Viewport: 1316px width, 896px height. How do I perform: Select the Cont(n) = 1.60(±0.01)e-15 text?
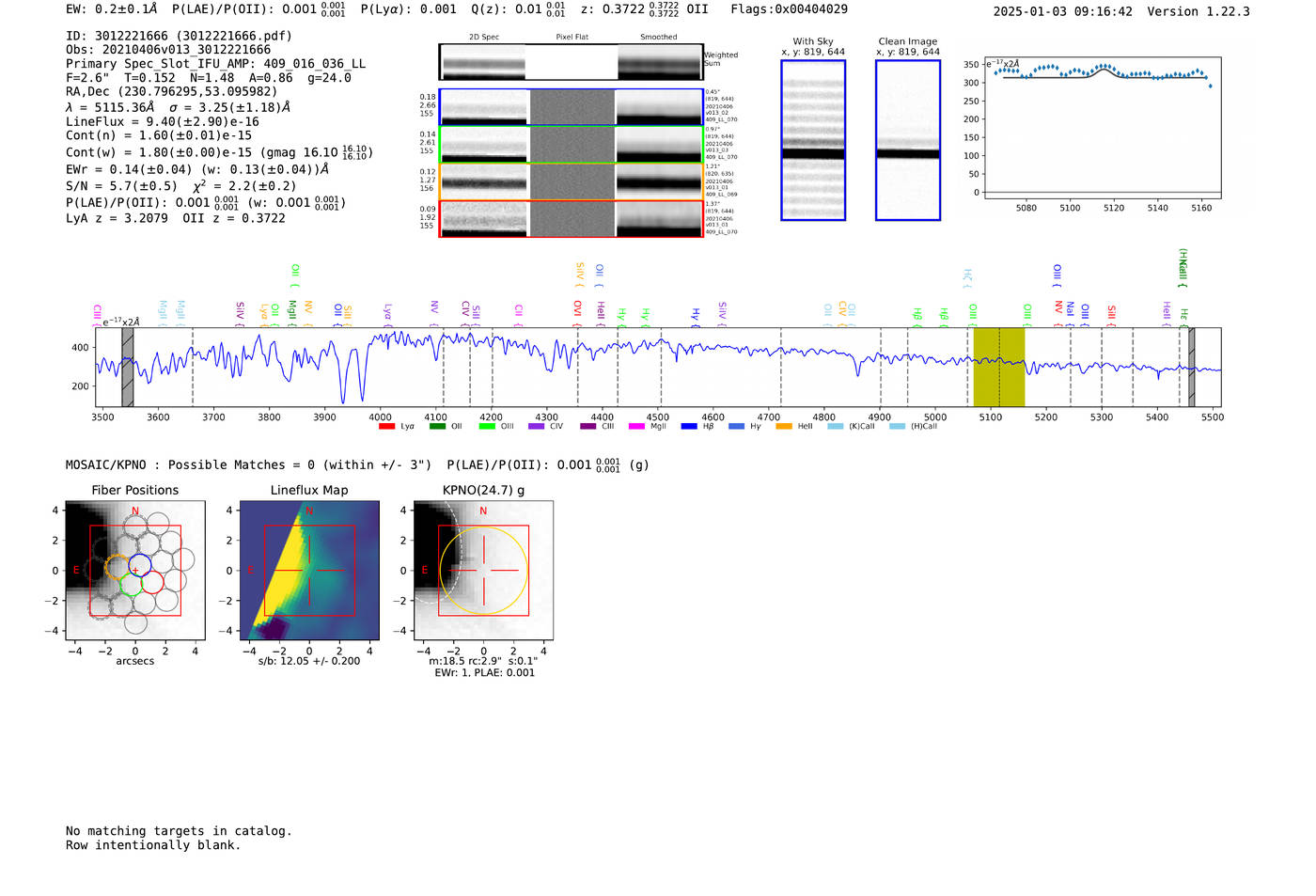tap(159, 135)
